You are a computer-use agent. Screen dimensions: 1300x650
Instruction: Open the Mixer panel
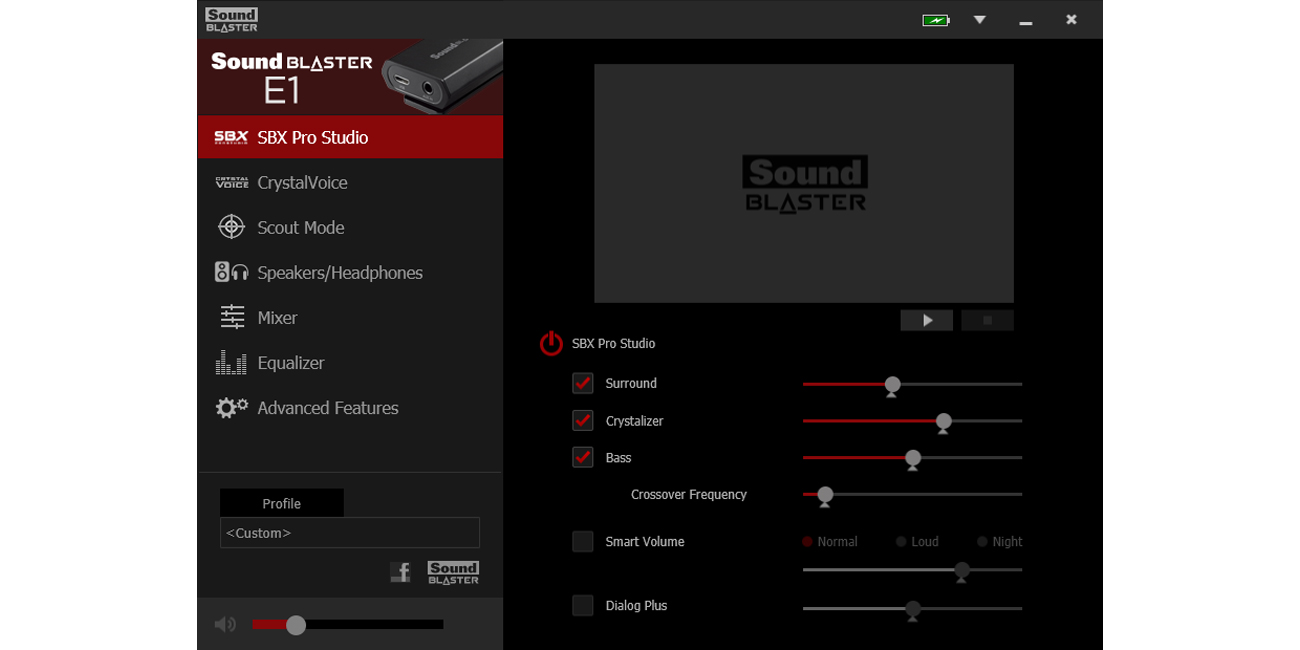coord(231,317)
